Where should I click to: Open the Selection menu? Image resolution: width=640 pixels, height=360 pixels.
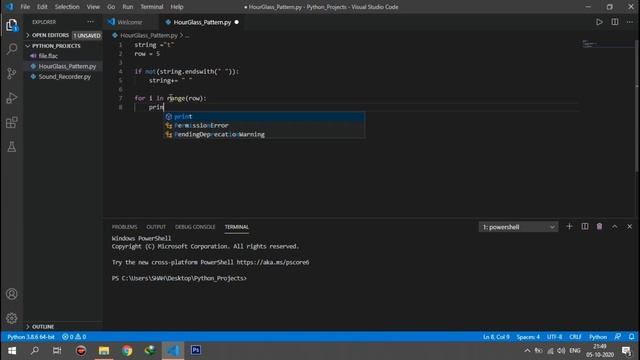tap(67, 7)
